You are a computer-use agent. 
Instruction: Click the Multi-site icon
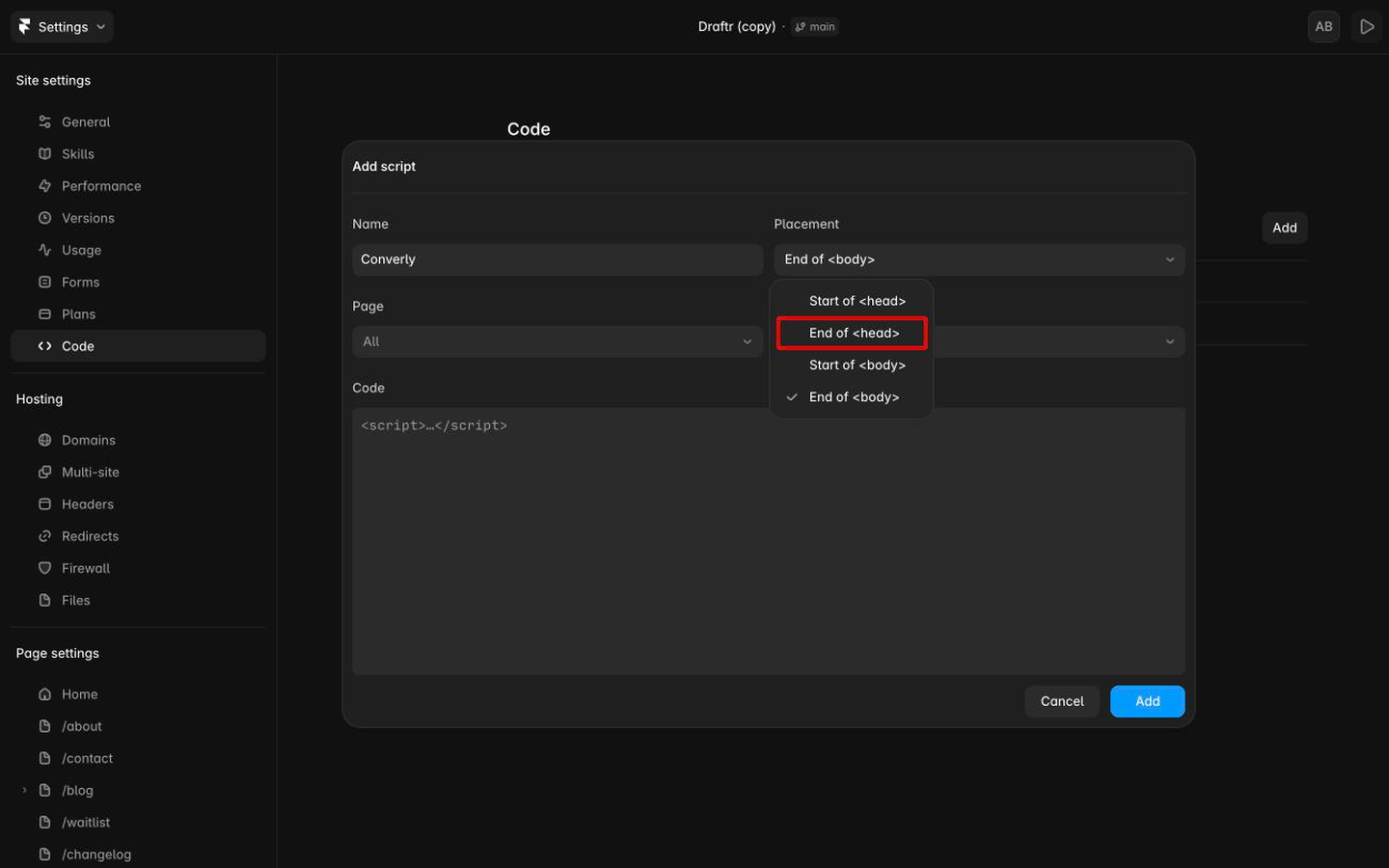44,472
